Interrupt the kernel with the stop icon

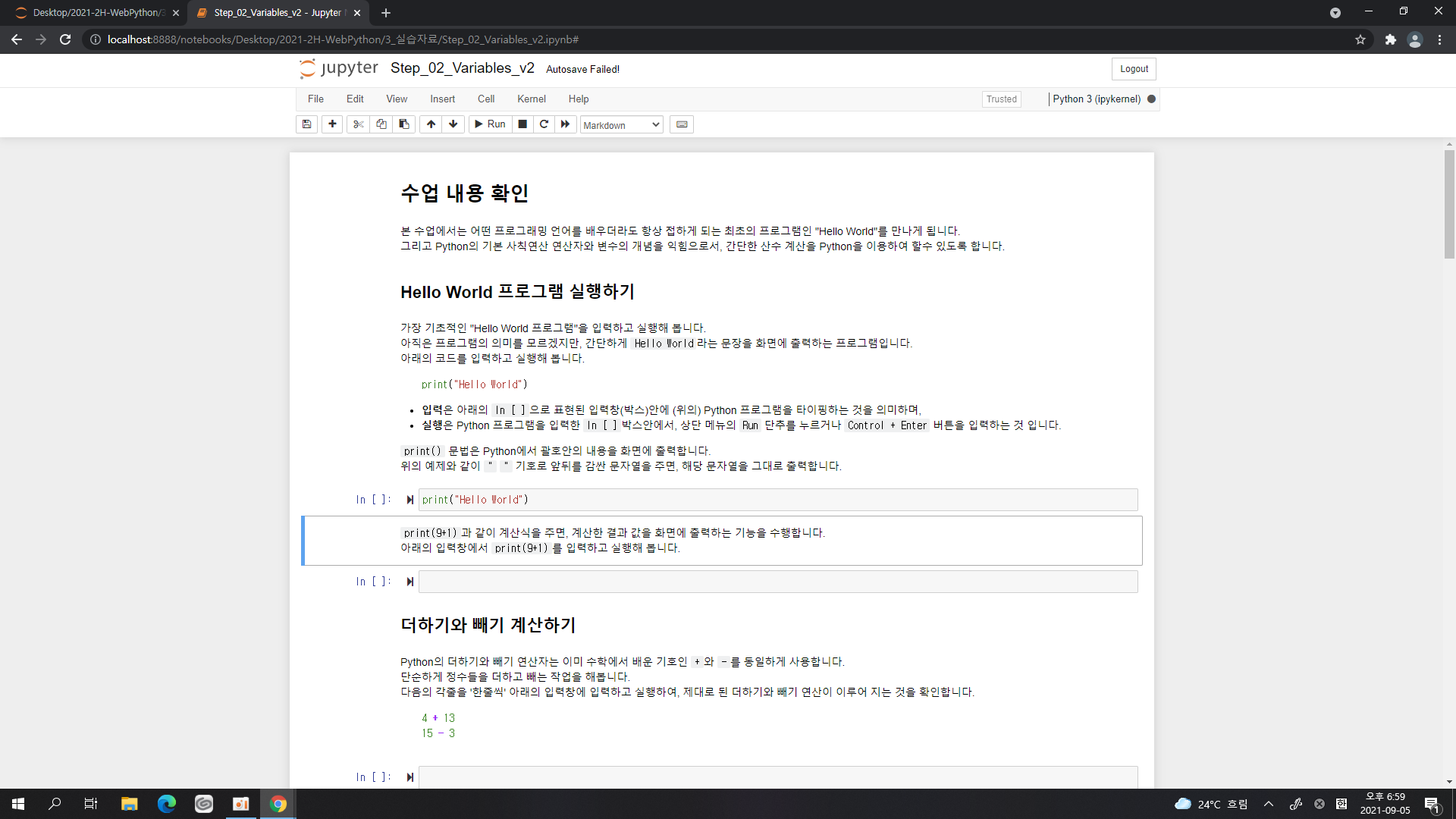(522, 124)
